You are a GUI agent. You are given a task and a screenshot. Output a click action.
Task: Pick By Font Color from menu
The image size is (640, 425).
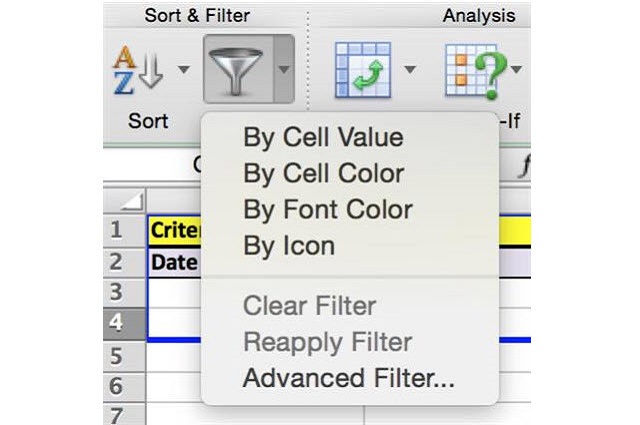tap(327, 209)
